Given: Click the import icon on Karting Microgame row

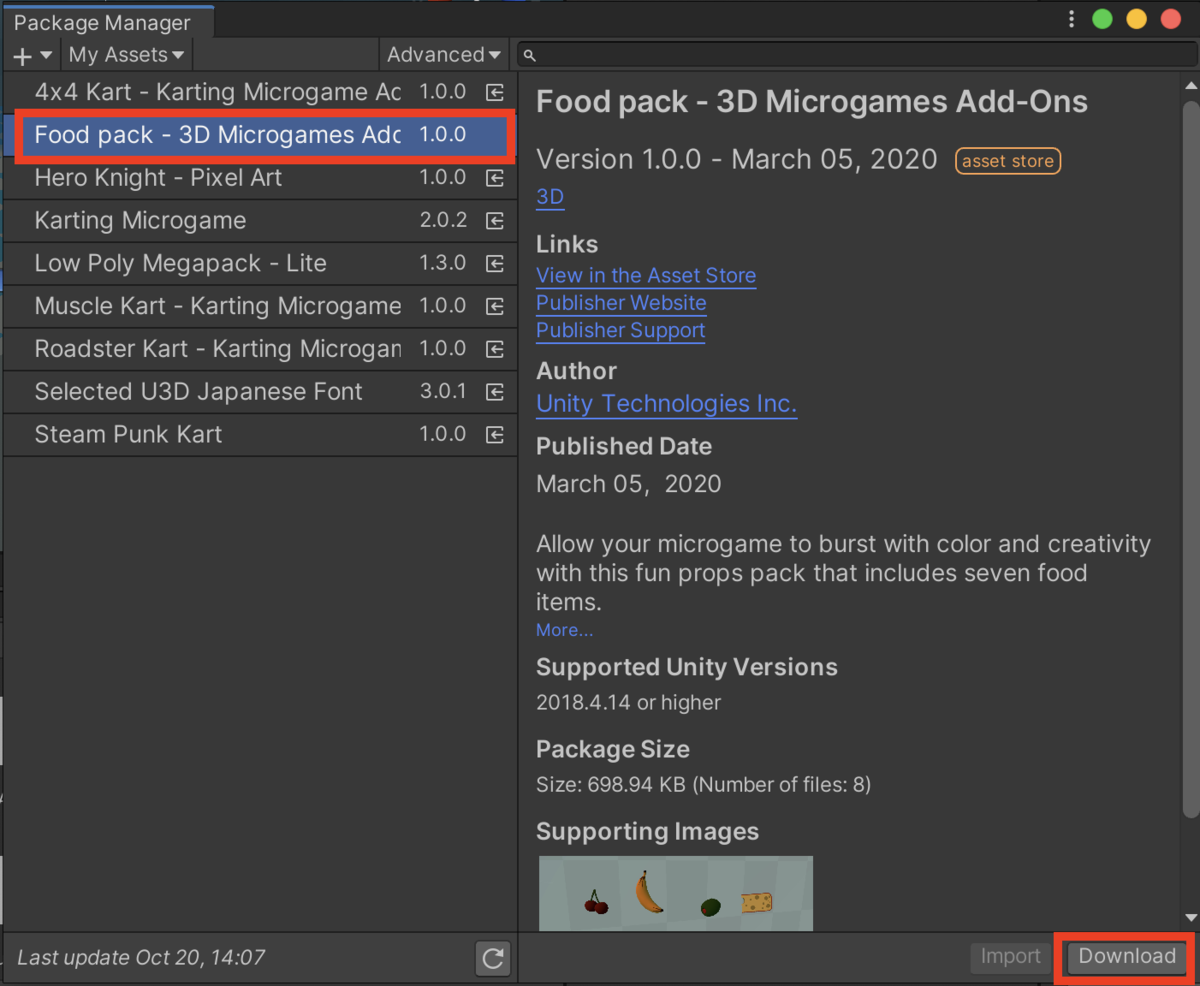Looking at the screenshot, I should click(x=494, y=221).
